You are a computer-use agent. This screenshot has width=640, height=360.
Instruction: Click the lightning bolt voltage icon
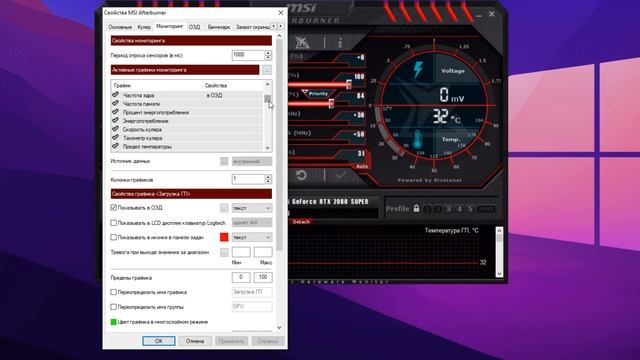click(x=418, y=70)
